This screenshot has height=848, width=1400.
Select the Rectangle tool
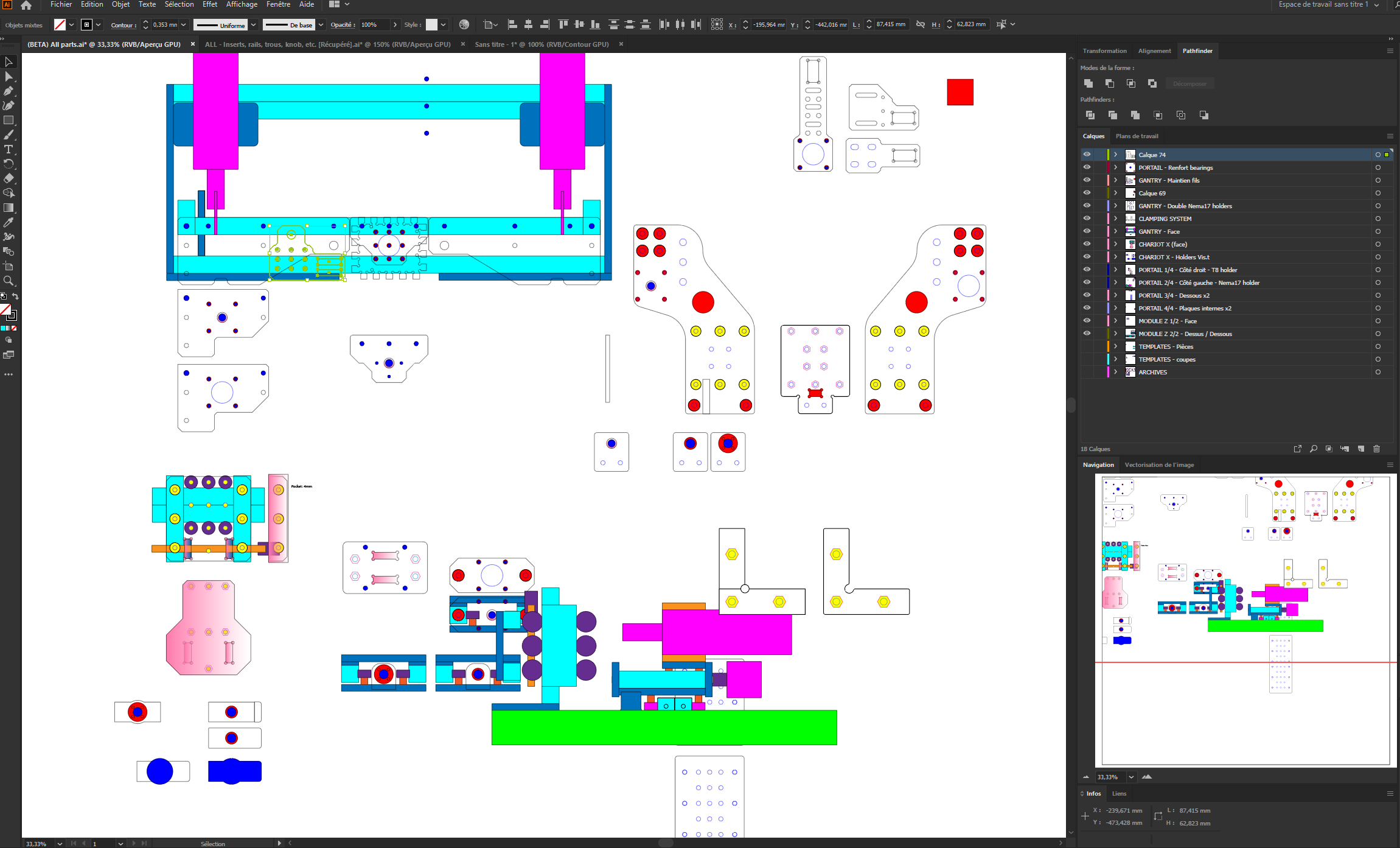[9, 121]
